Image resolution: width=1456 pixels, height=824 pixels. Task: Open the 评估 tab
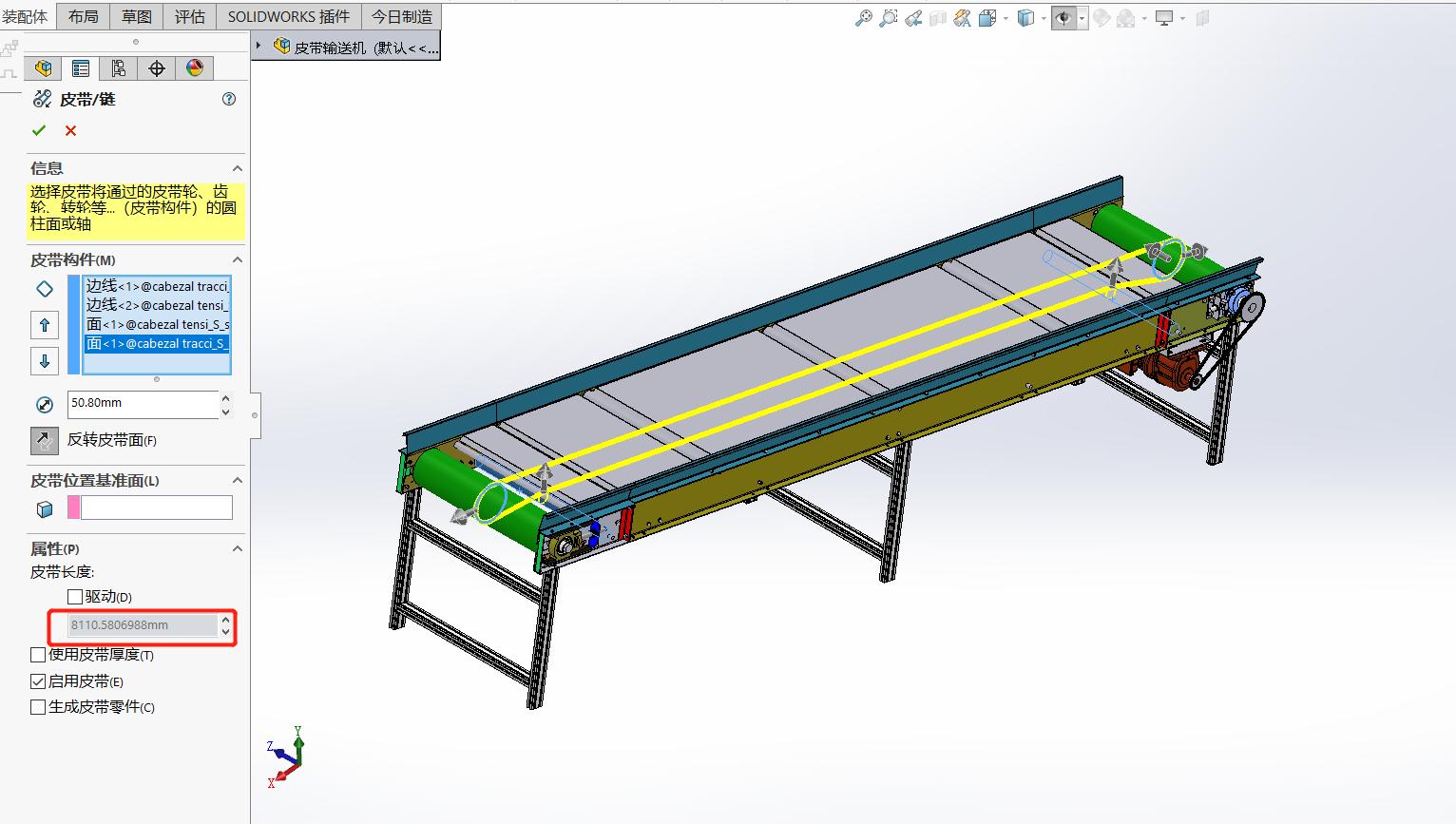click(x=190, y=16)
